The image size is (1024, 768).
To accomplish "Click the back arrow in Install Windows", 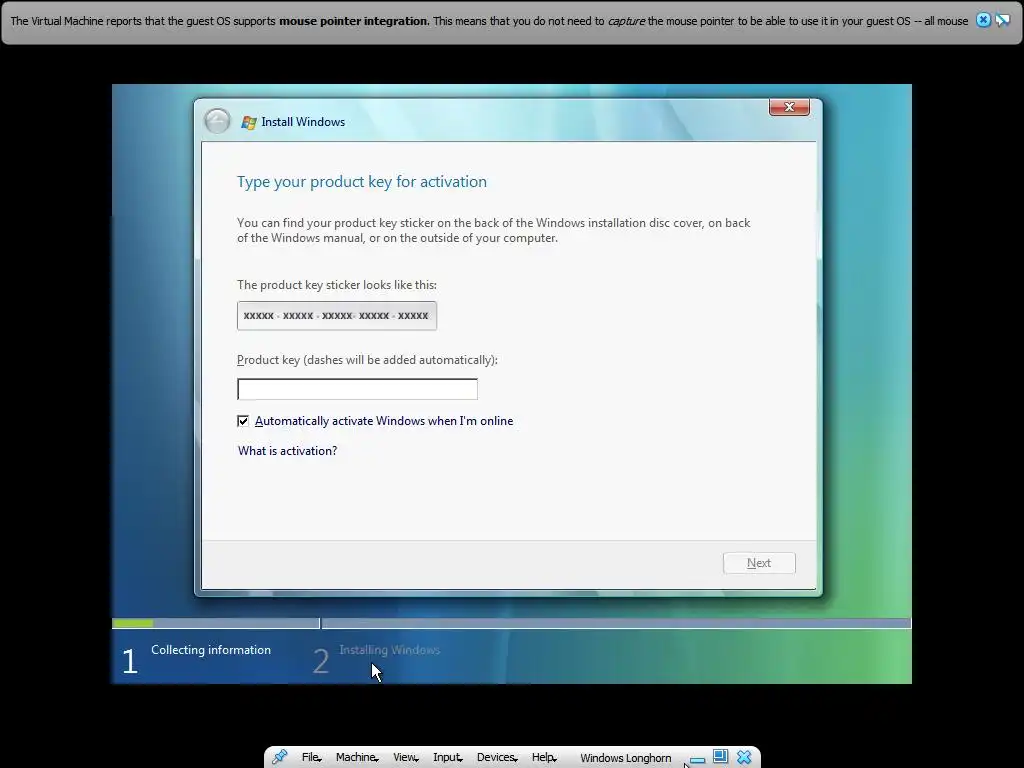I will click(217, 121).
